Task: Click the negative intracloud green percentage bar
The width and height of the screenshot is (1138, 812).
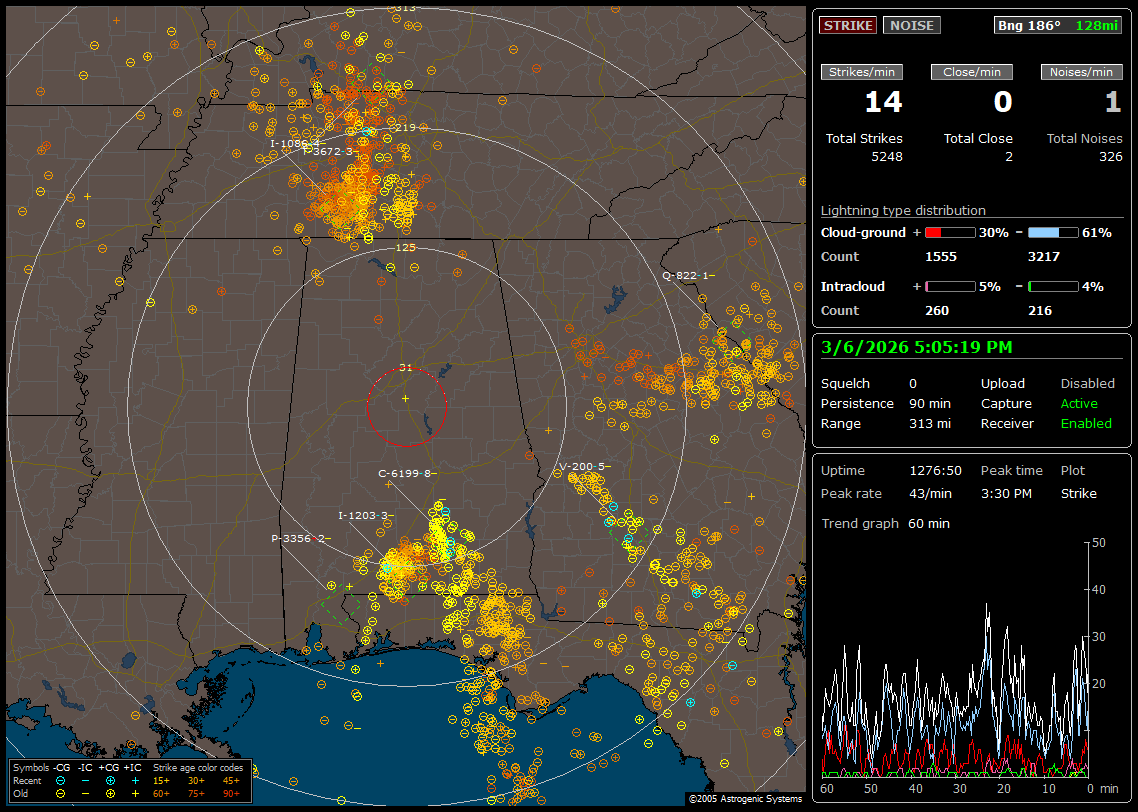Action: pos(1053,286)
